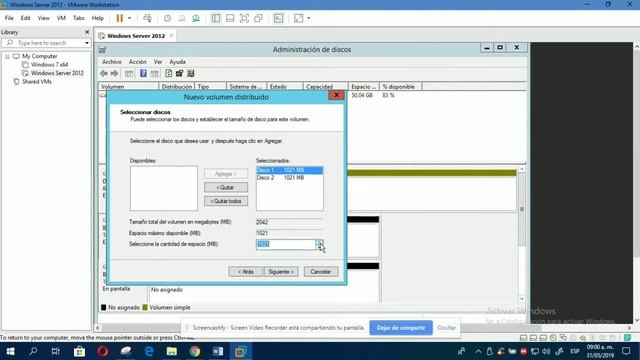The width and height of the screenshot is (640, 360).
Task: Select Disco 1 in Seleccionados list
Action: click(x=289, y=170)
